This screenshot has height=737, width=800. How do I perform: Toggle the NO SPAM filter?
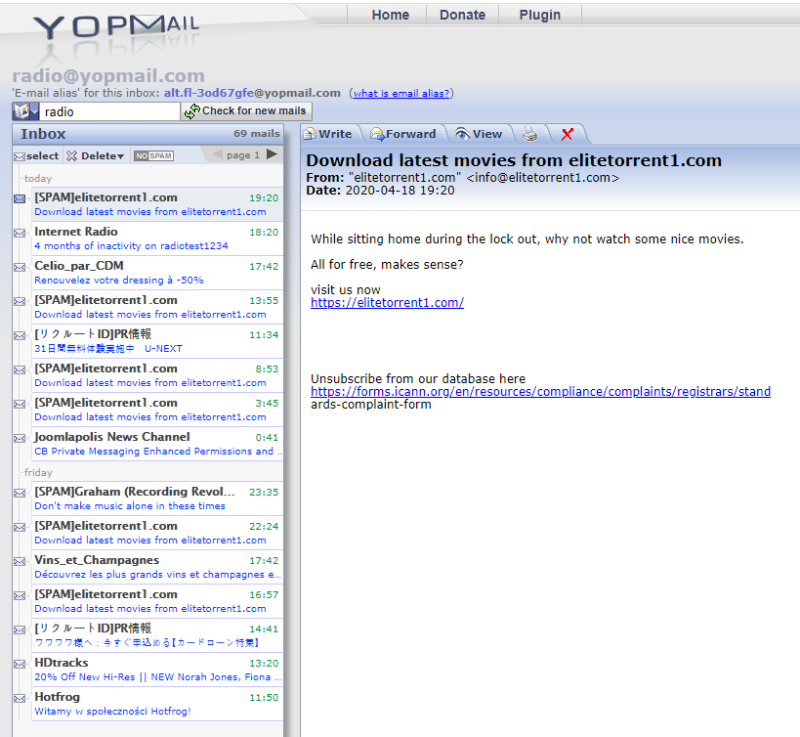[154, 156]
